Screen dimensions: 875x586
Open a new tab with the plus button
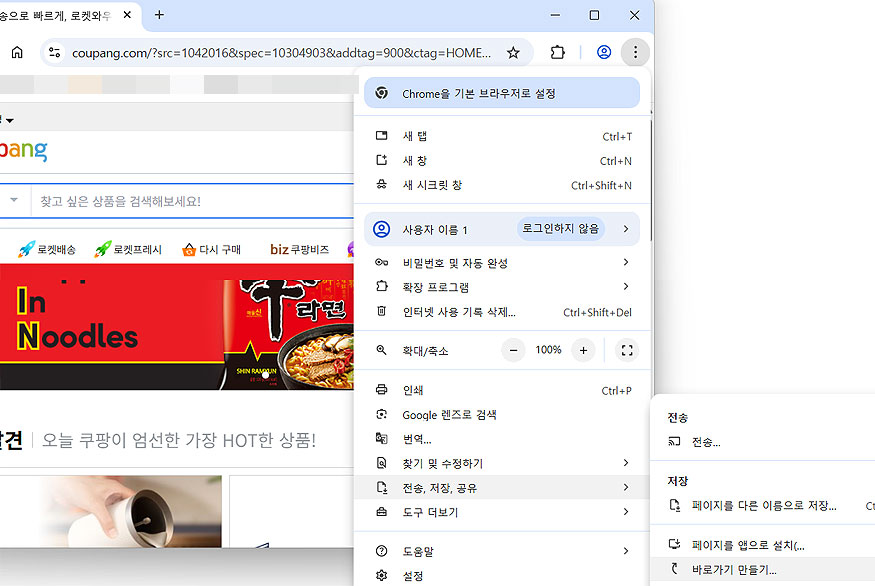159,15
